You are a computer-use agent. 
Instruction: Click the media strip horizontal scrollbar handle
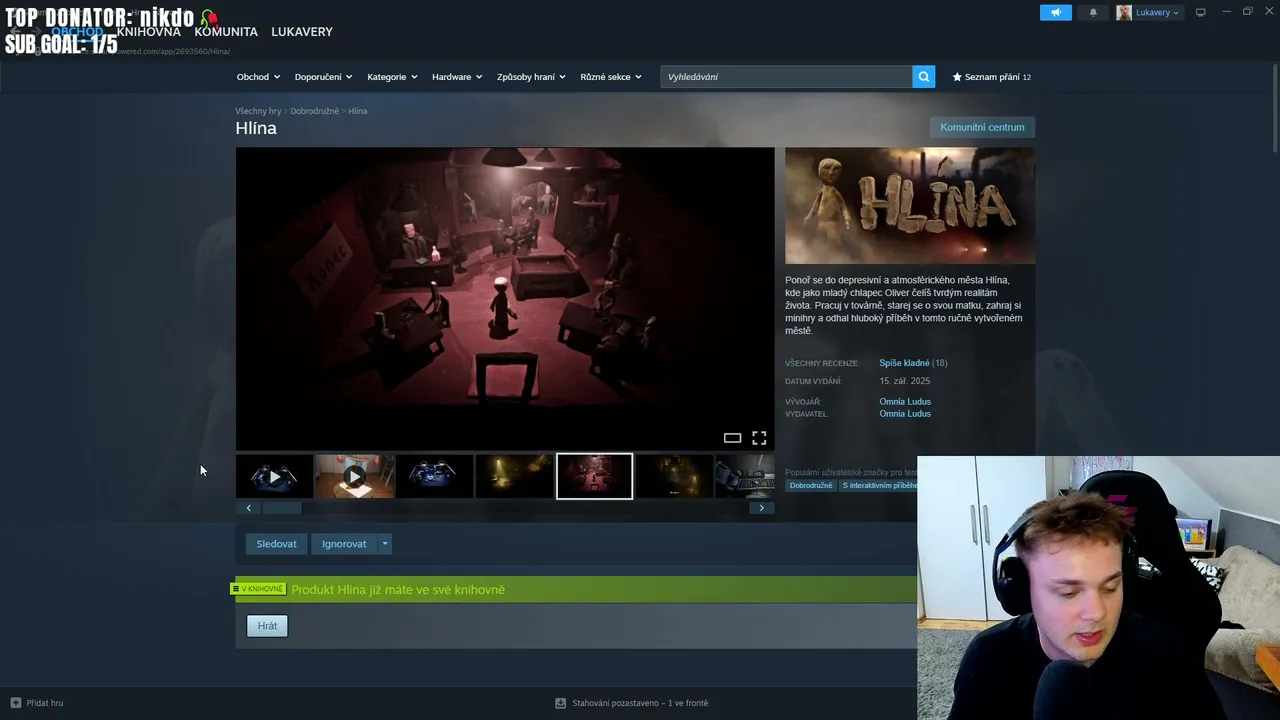[282, 508]
